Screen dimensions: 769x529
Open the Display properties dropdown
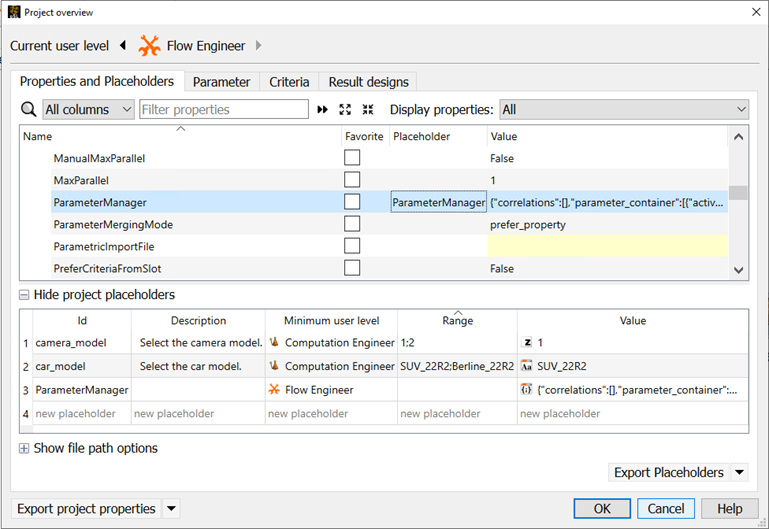623,109
